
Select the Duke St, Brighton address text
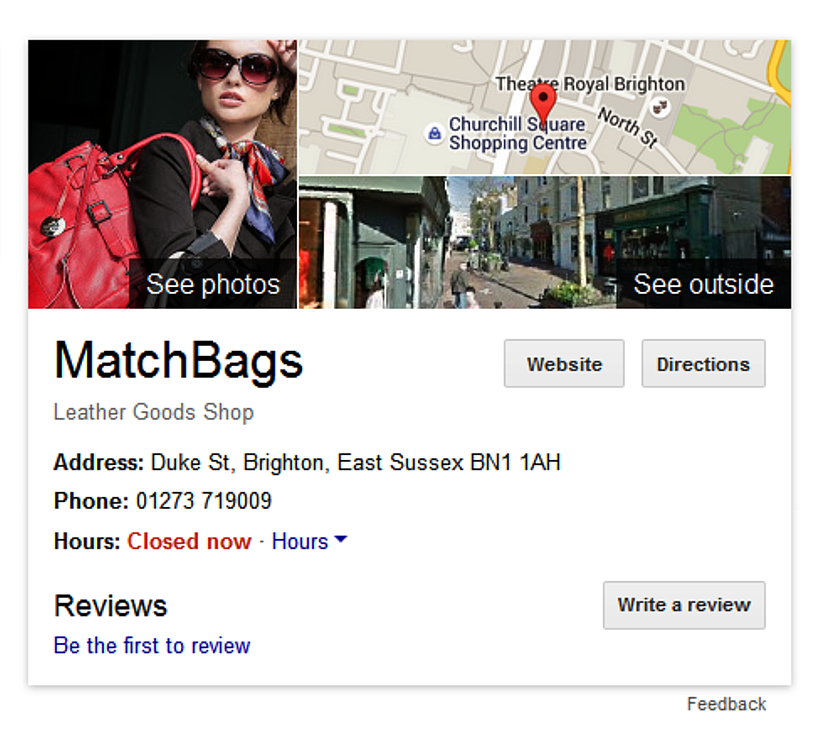pos(355,463)
